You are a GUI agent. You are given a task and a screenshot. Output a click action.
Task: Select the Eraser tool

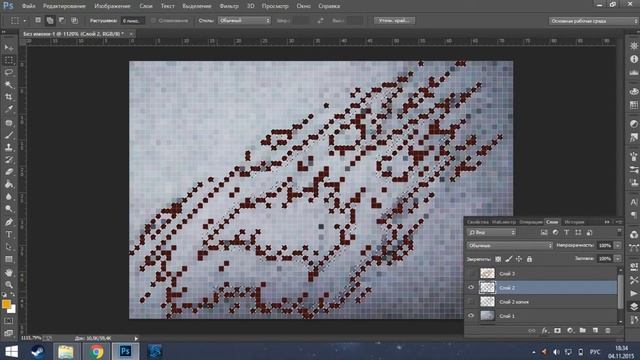(9, 172)
